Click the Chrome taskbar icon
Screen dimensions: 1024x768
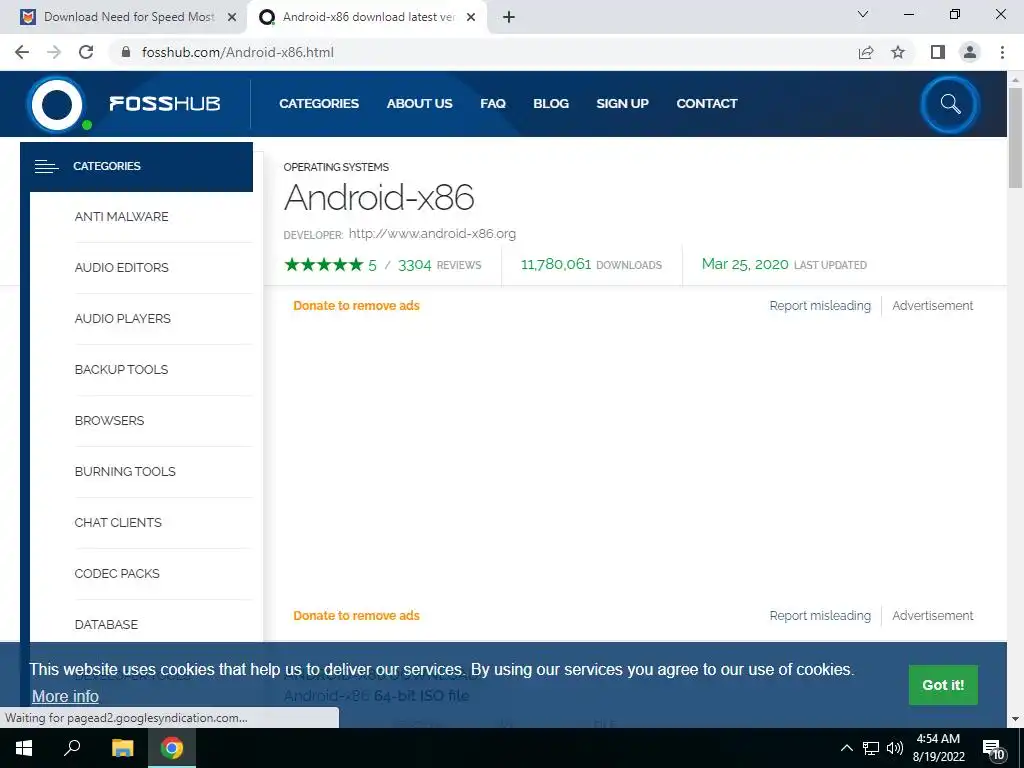tap(172, 748)
